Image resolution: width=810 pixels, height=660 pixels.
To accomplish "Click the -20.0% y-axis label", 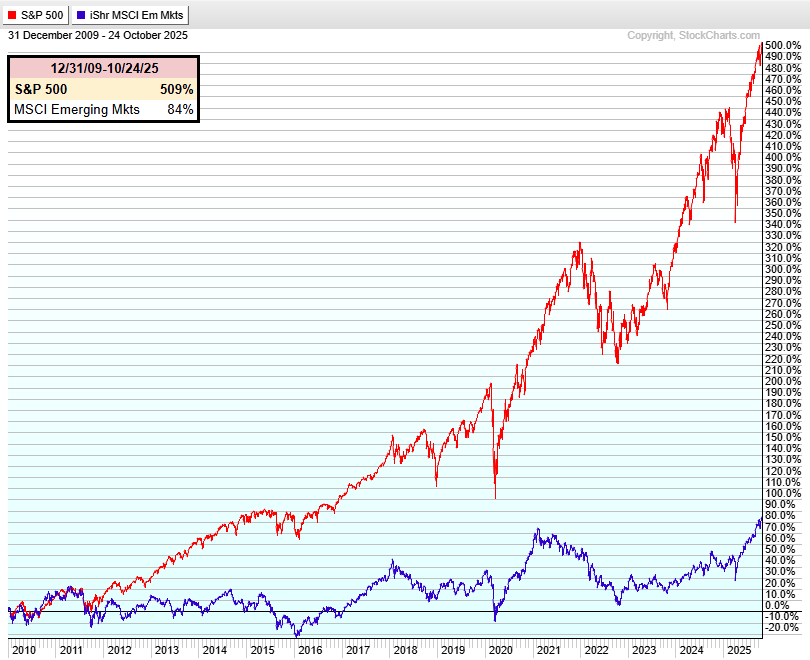I will click(782, 627).
